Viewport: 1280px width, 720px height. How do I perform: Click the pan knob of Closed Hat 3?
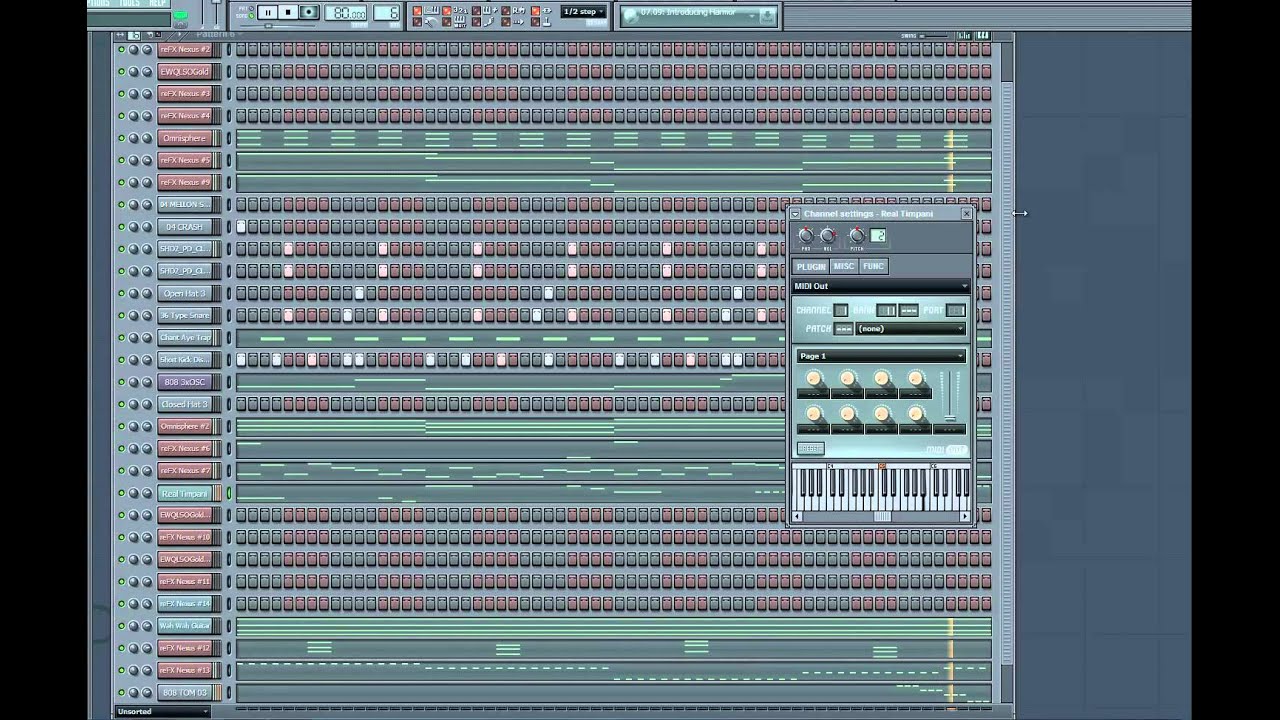pyautogui.click(x=134, y=404)
